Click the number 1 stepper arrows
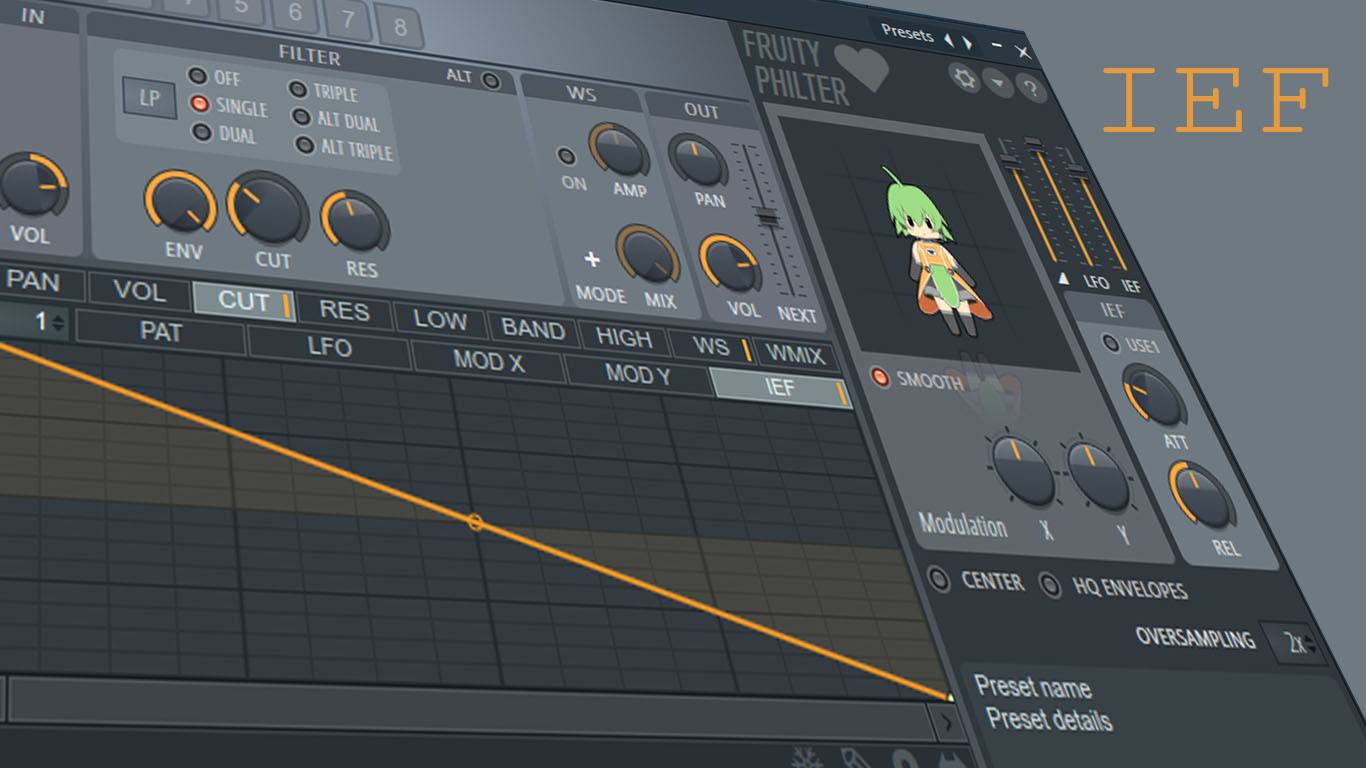 59,323
